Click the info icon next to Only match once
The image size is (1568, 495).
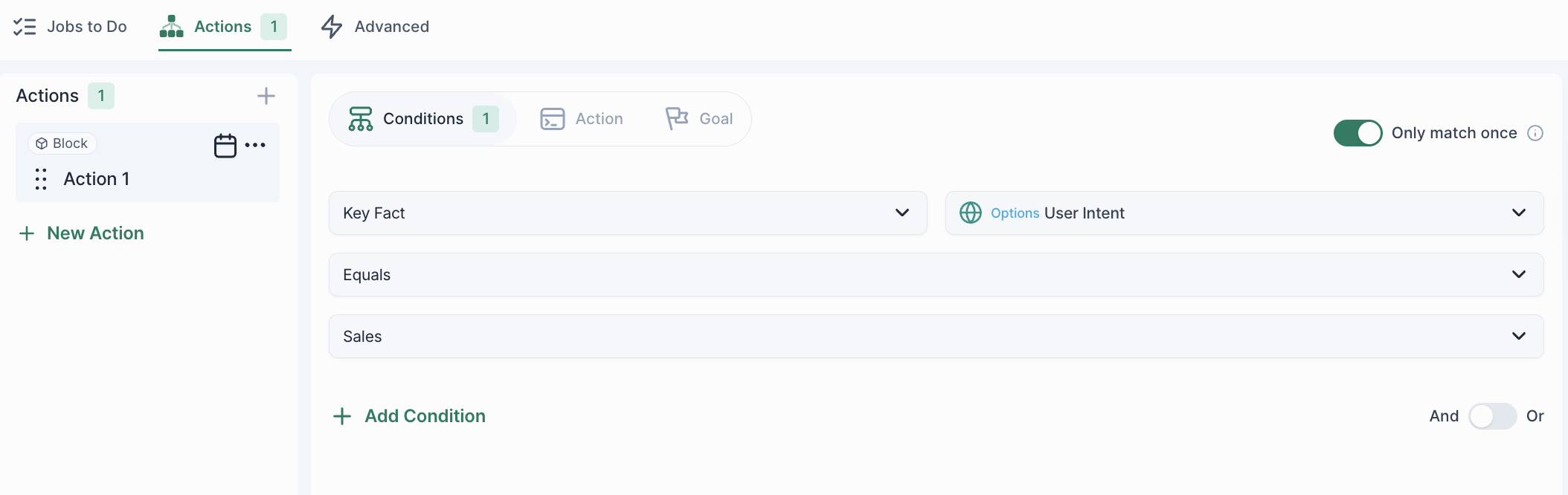(1535, 133)
